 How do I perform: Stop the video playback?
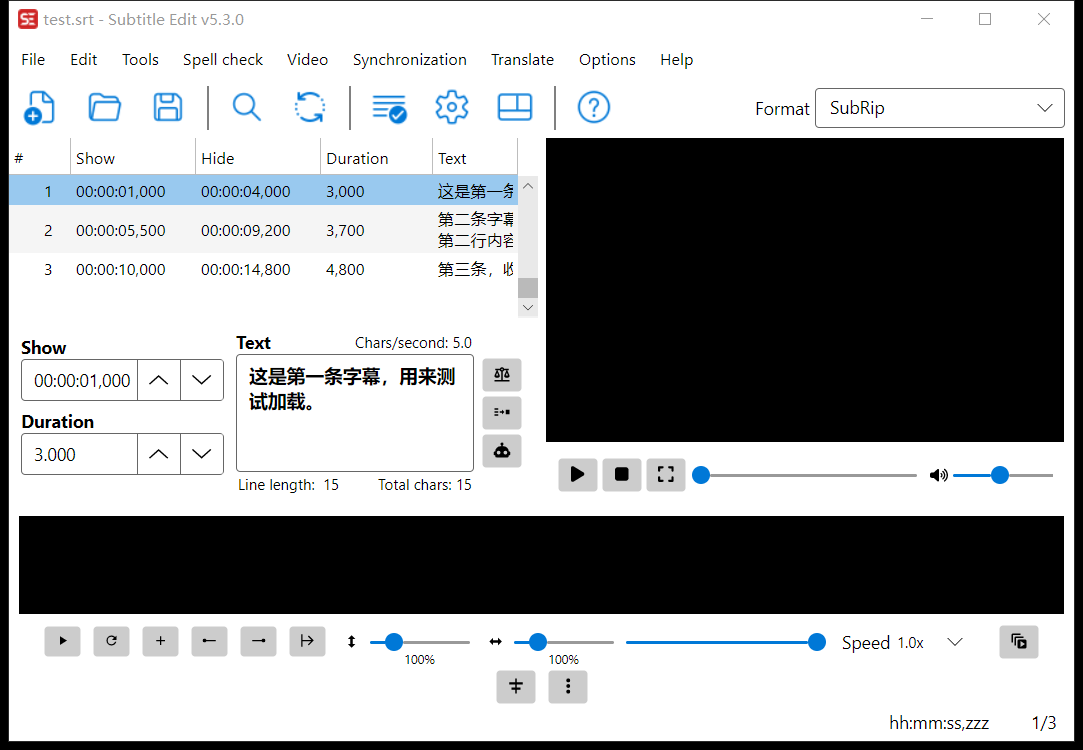[x=622, y=474]
